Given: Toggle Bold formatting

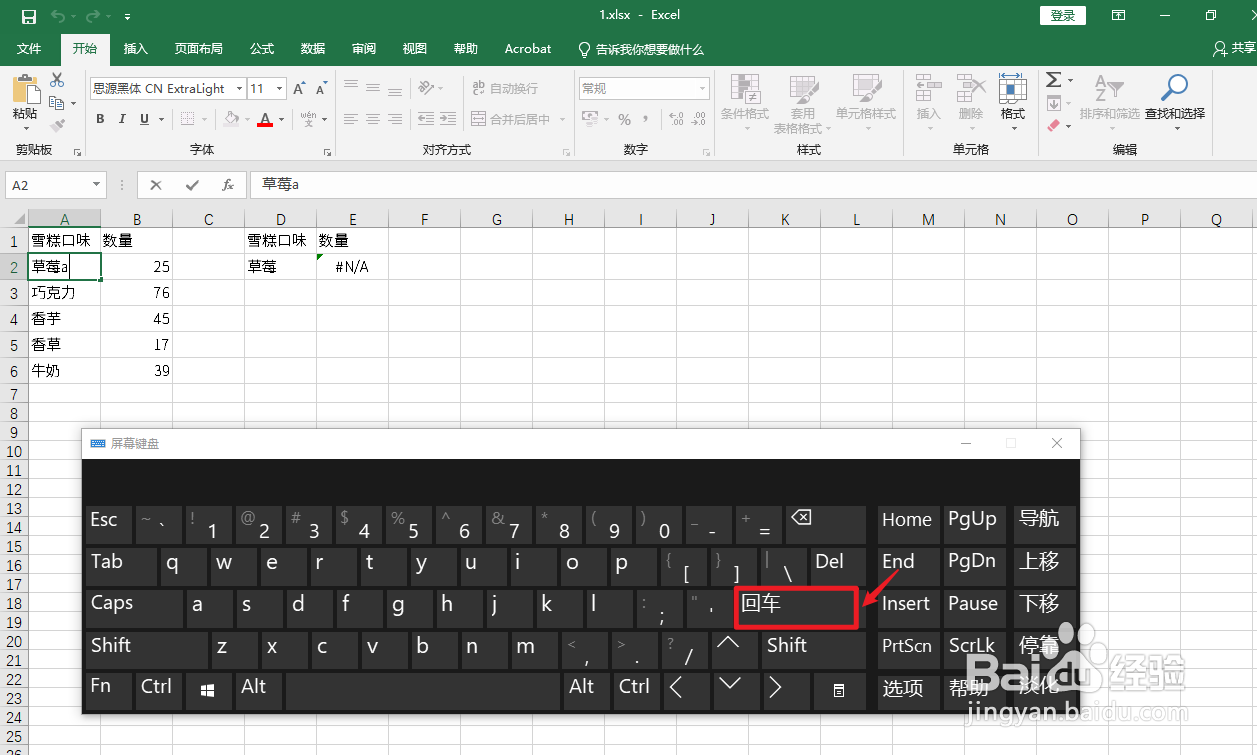Looking at the screenshot, I should click(x=100, y=119).
